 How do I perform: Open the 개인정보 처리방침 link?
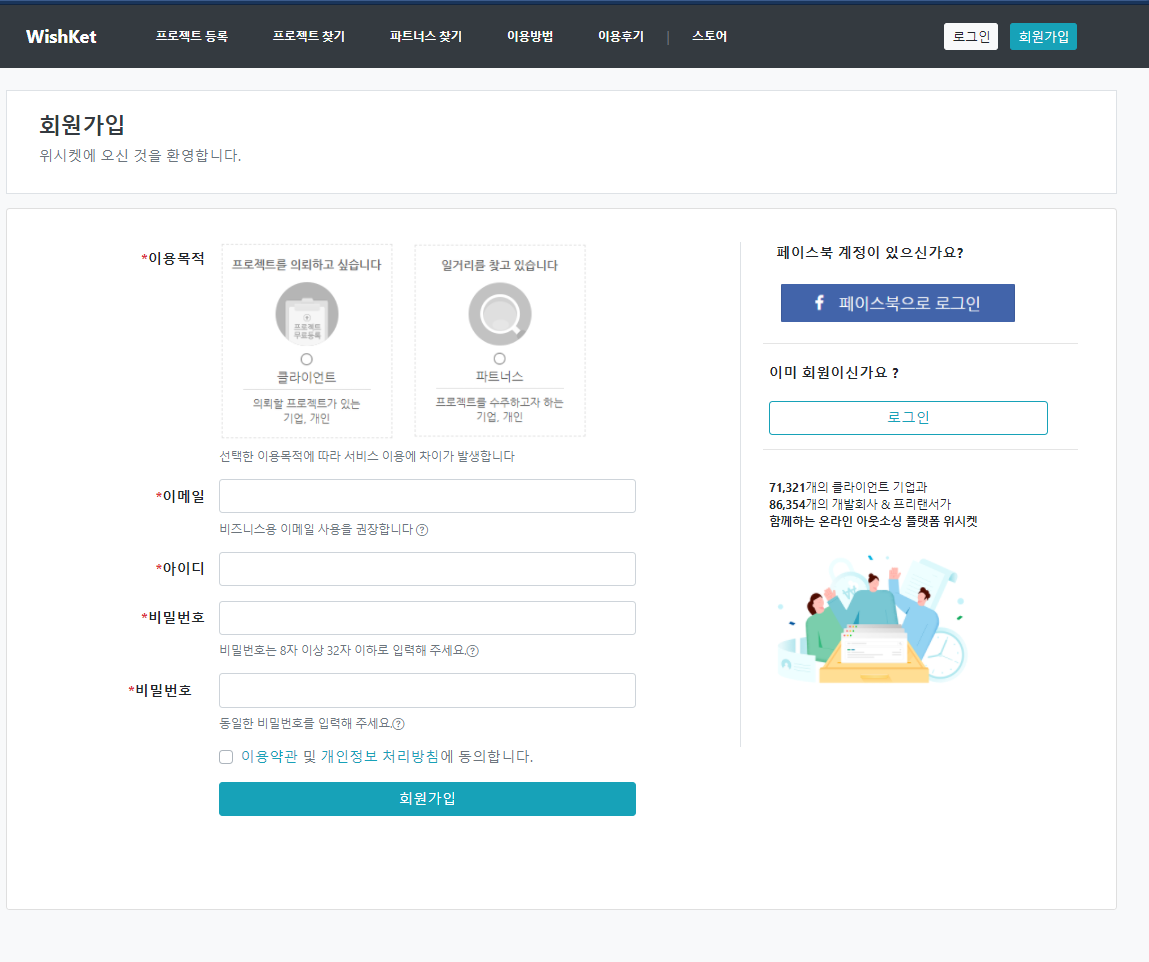point(380,756)
